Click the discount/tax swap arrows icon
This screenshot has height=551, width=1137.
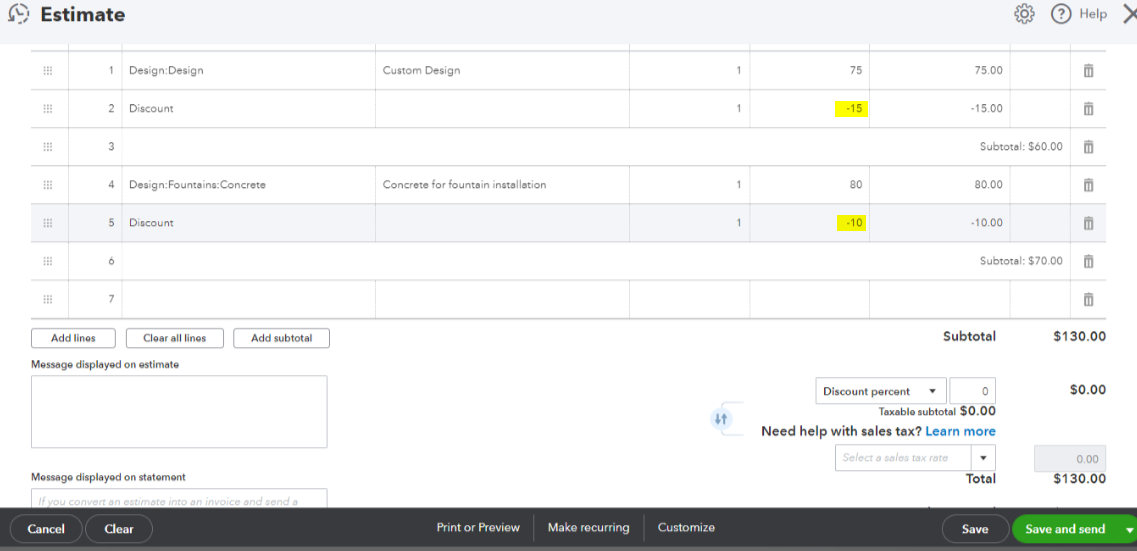click(721, 419)
